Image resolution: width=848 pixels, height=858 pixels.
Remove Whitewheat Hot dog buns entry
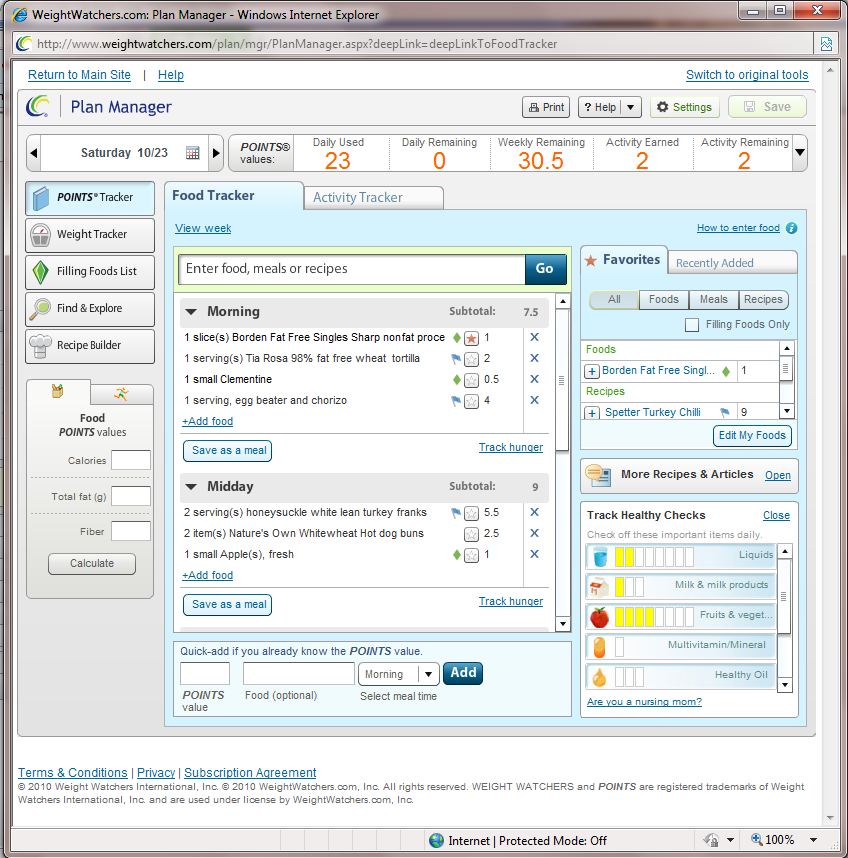535,534
